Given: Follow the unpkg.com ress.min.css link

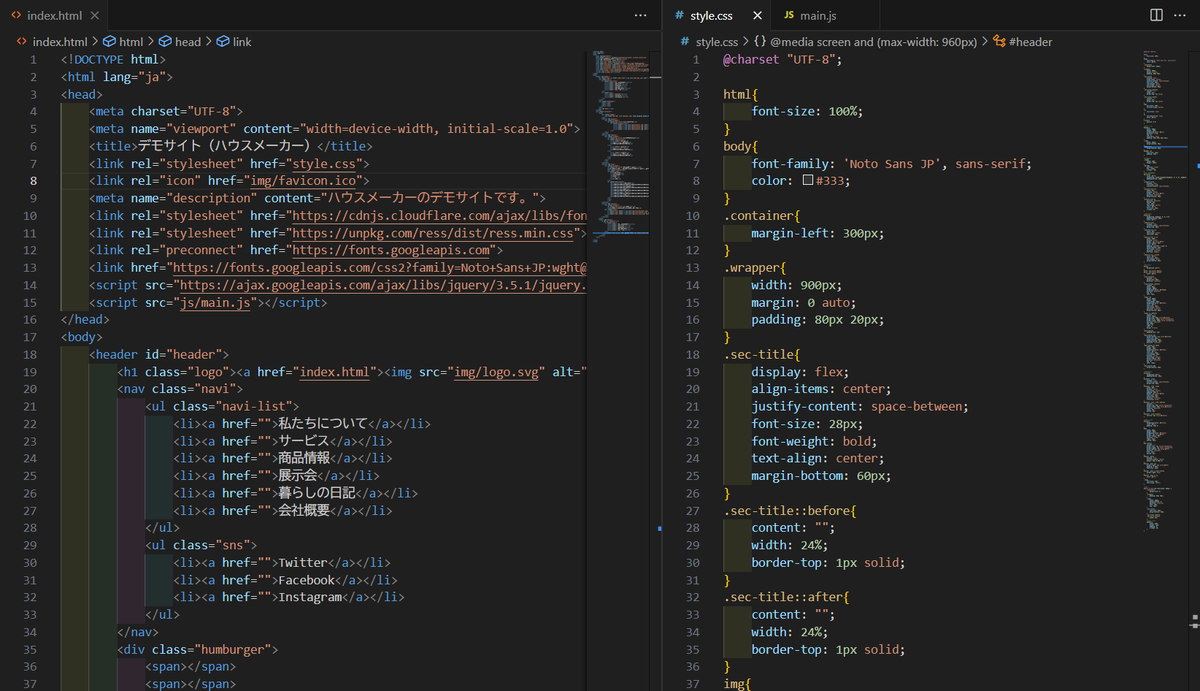Looking at the screenshot, I should pyautogui.click(x=433, y=233).
